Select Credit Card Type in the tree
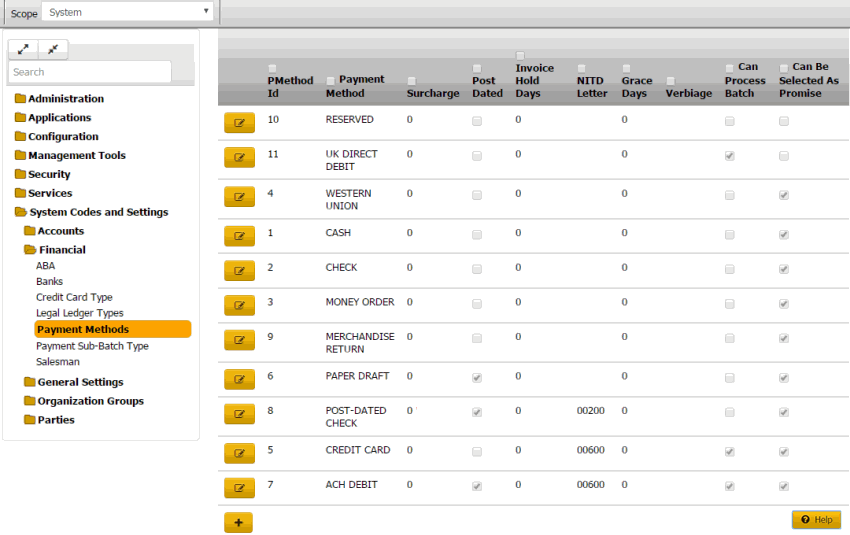The height and width of the screenshot is (535, 850). tap(74, 297)
